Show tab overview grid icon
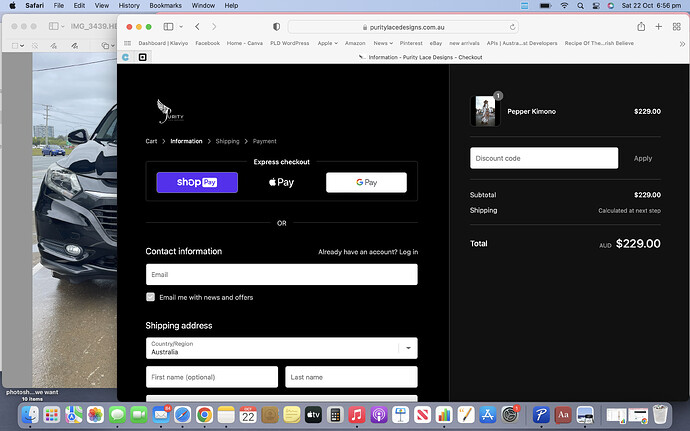690x431 pixels. (x=677, y=27)
